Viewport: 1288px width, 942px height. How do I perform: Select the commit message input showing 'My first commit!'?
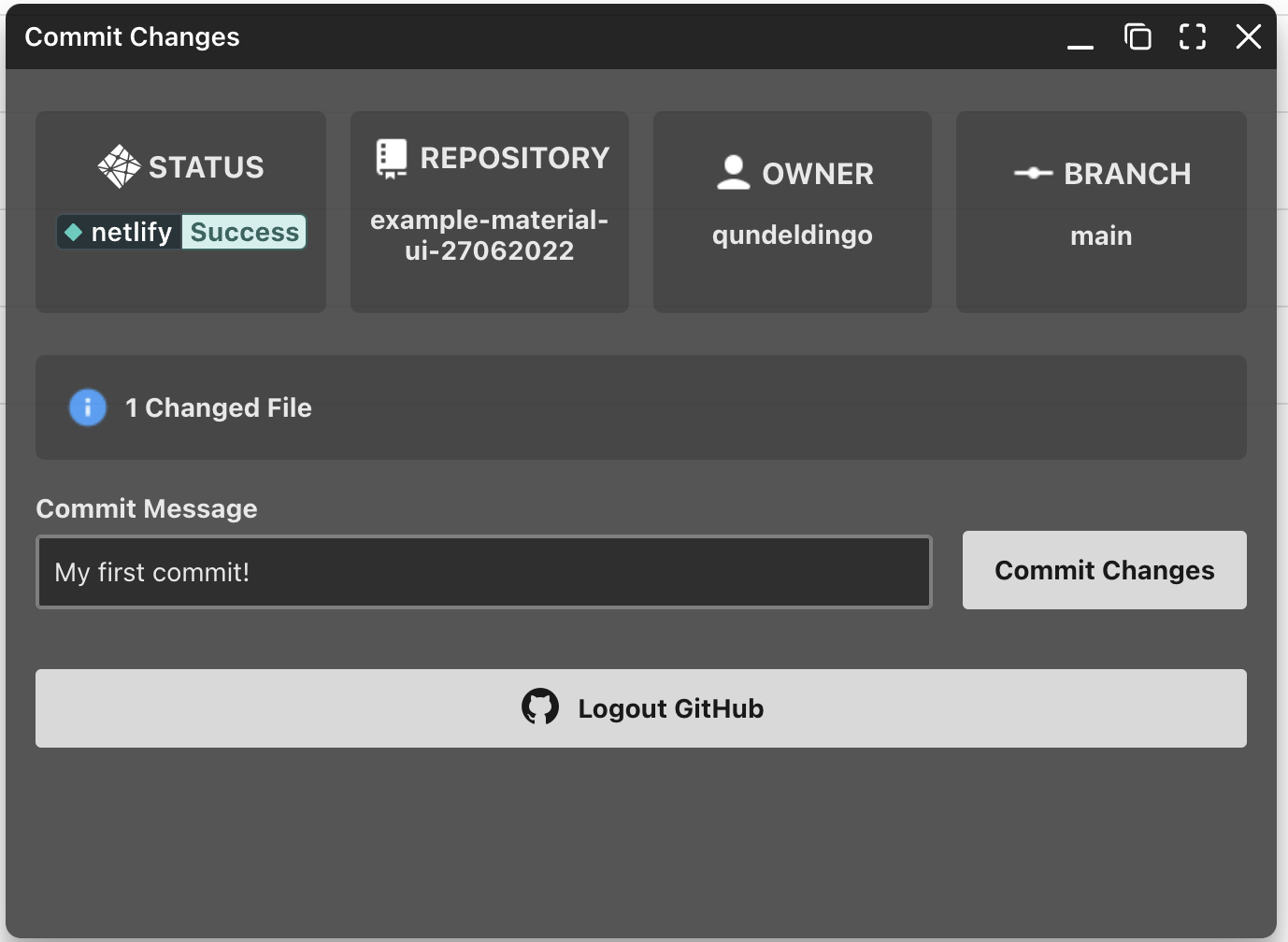click(x=483, y=571)
